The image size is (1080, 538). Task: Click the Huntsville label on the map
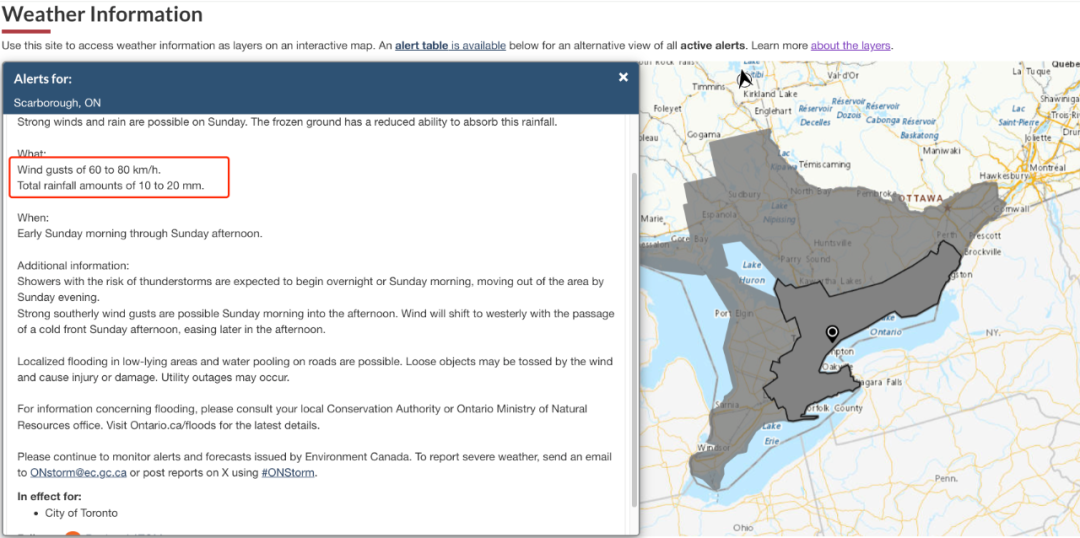(832, 243)
